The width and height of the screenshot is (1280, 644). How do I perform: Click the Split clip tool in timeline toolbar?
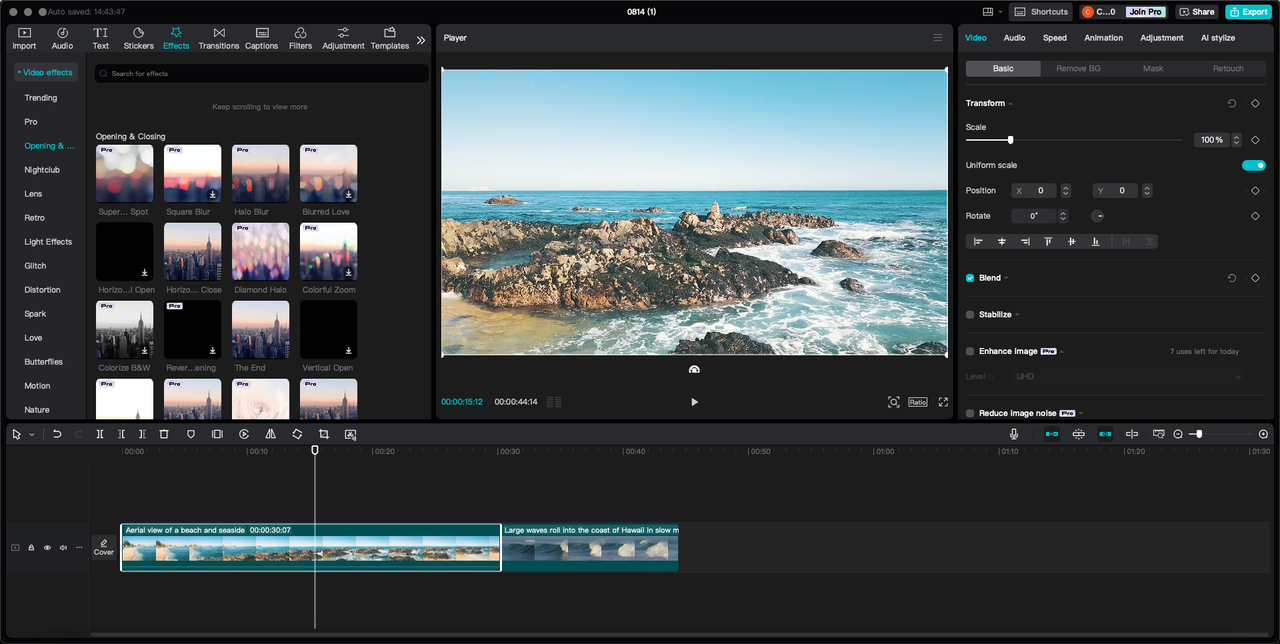pos(100,434)
